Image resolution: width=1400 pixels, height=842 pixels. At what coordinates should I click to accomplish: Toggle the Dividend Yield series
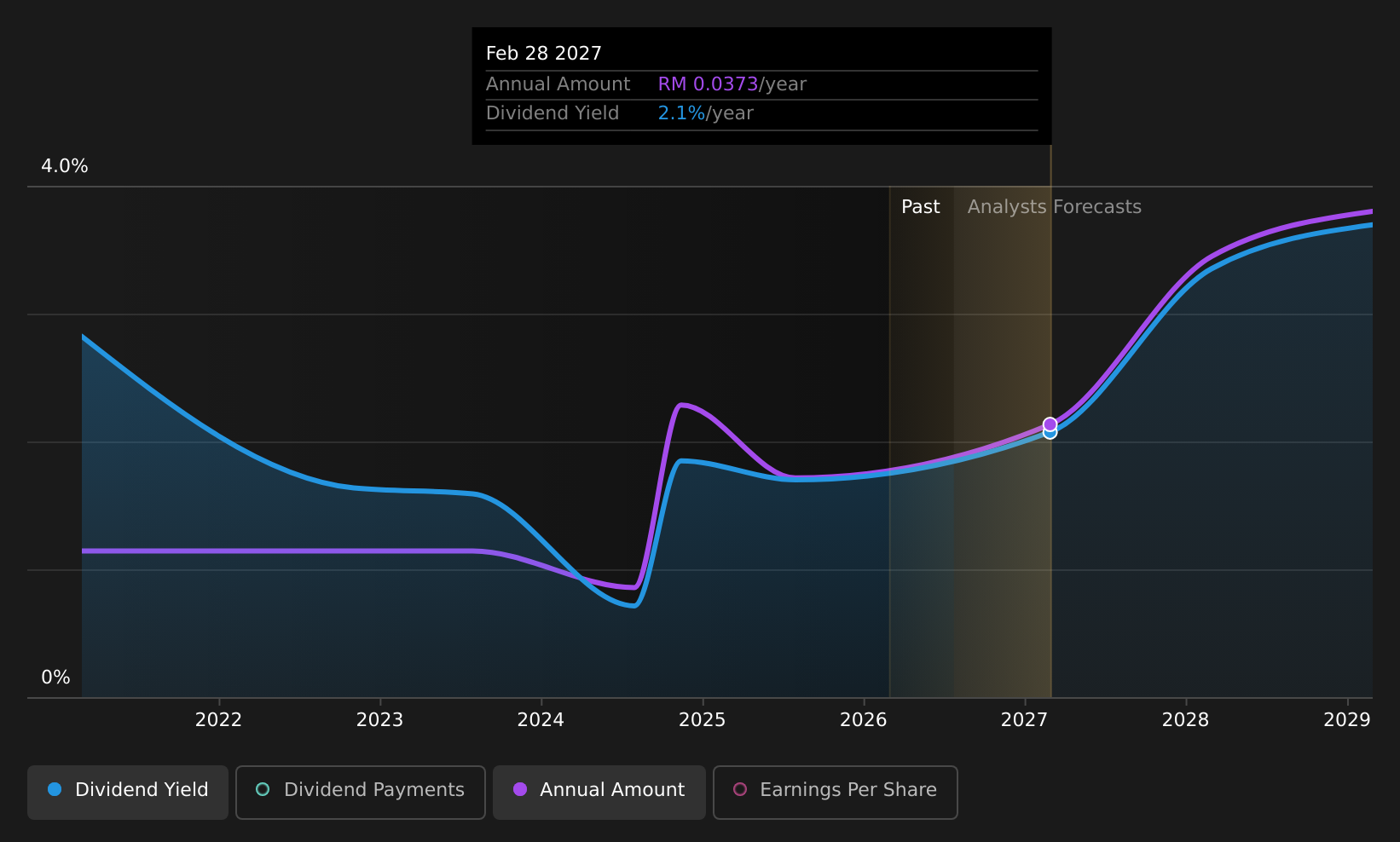pos(128,792)
